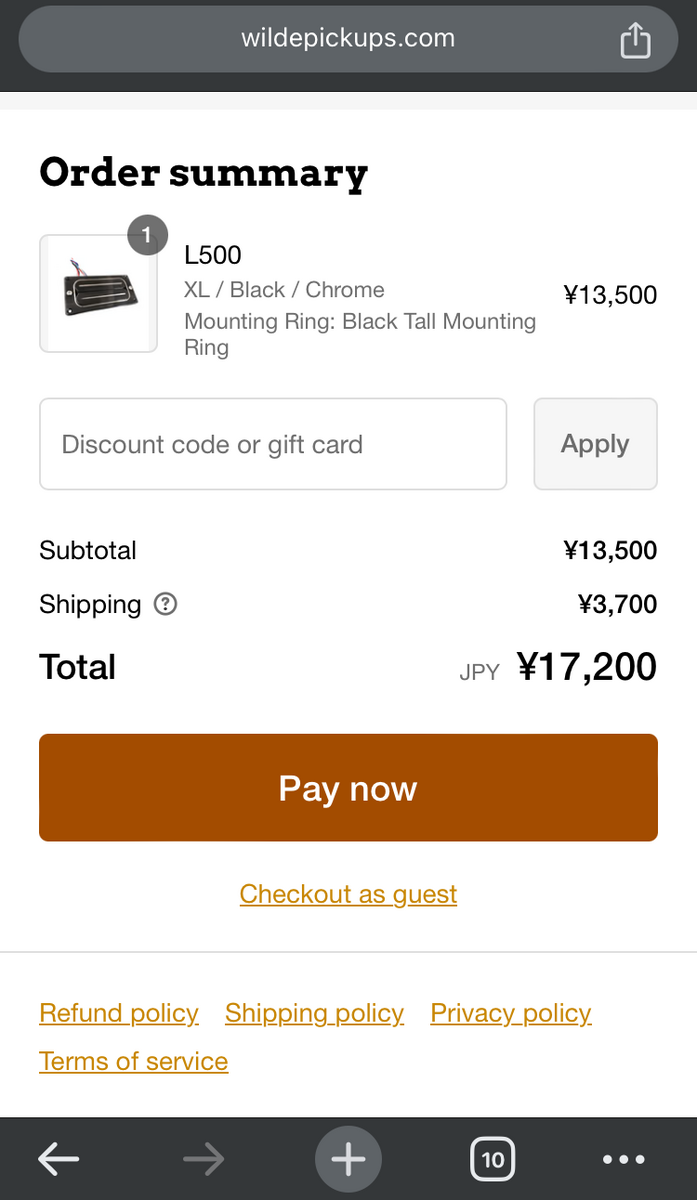Tap the shipping help question mark icon
Viewport: 697px width, 1200px height.
click(x=166, y=604)
